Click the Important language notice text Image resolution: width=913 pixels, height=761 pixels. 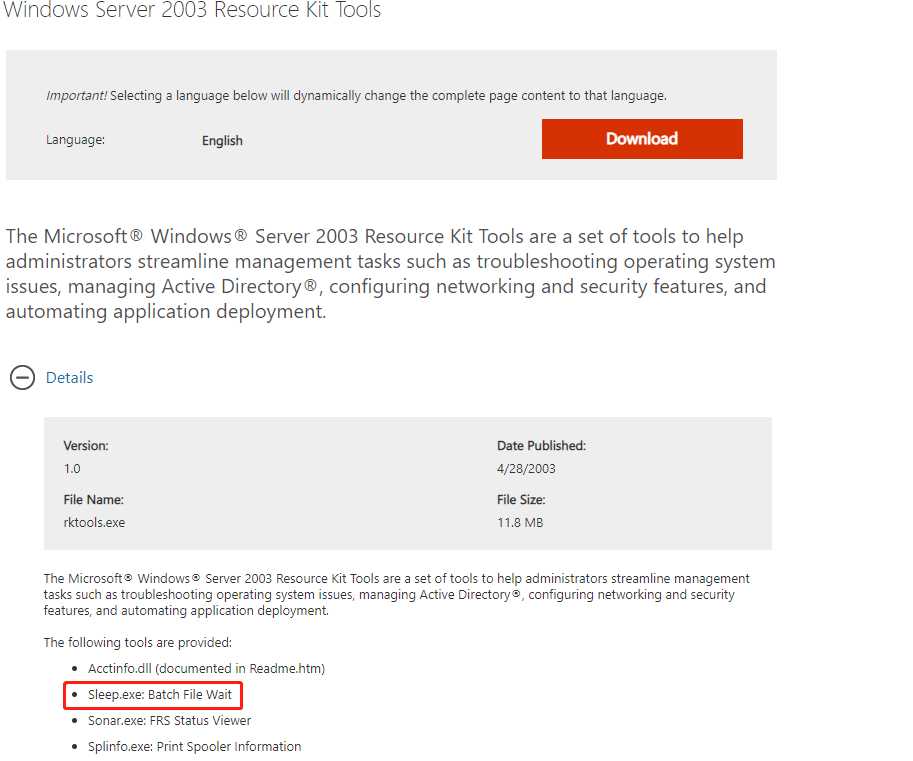[x=356, y=95]
